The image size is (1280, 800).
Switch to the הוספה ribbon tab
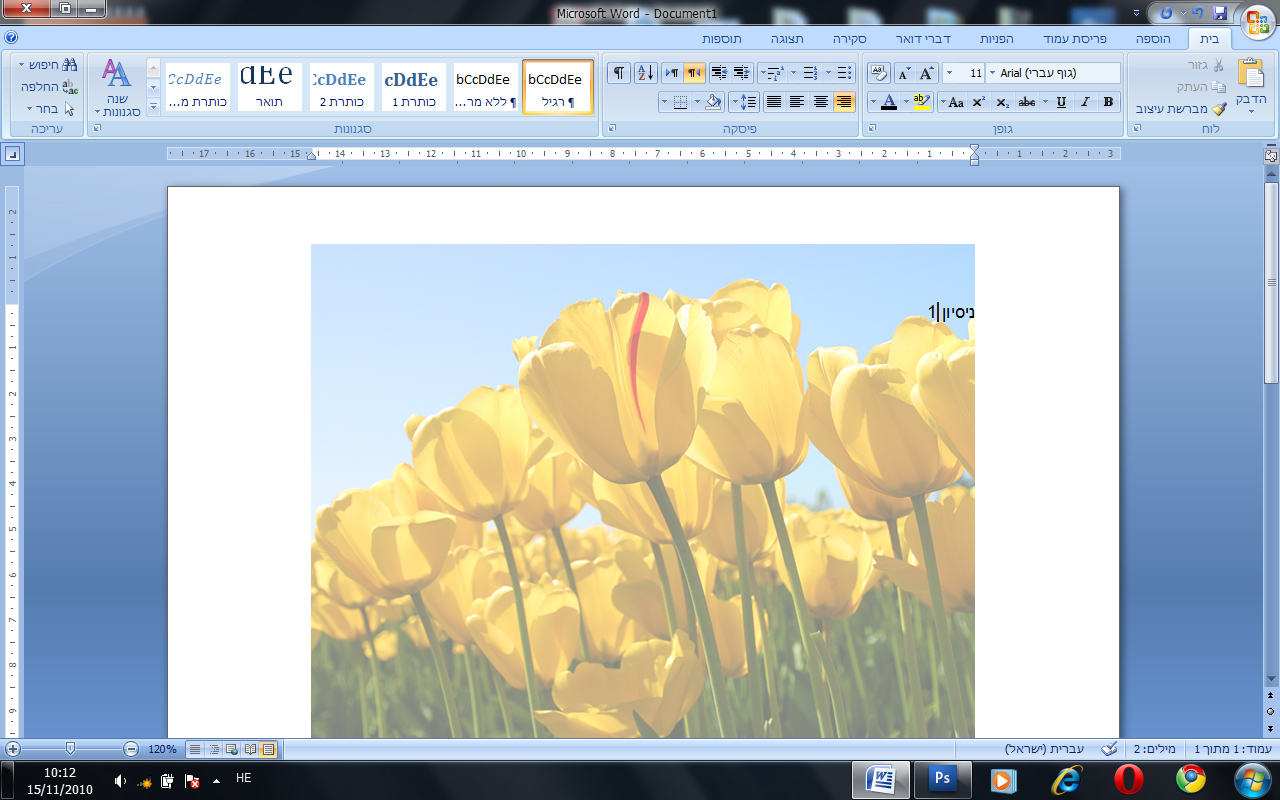coord(1153,38)
